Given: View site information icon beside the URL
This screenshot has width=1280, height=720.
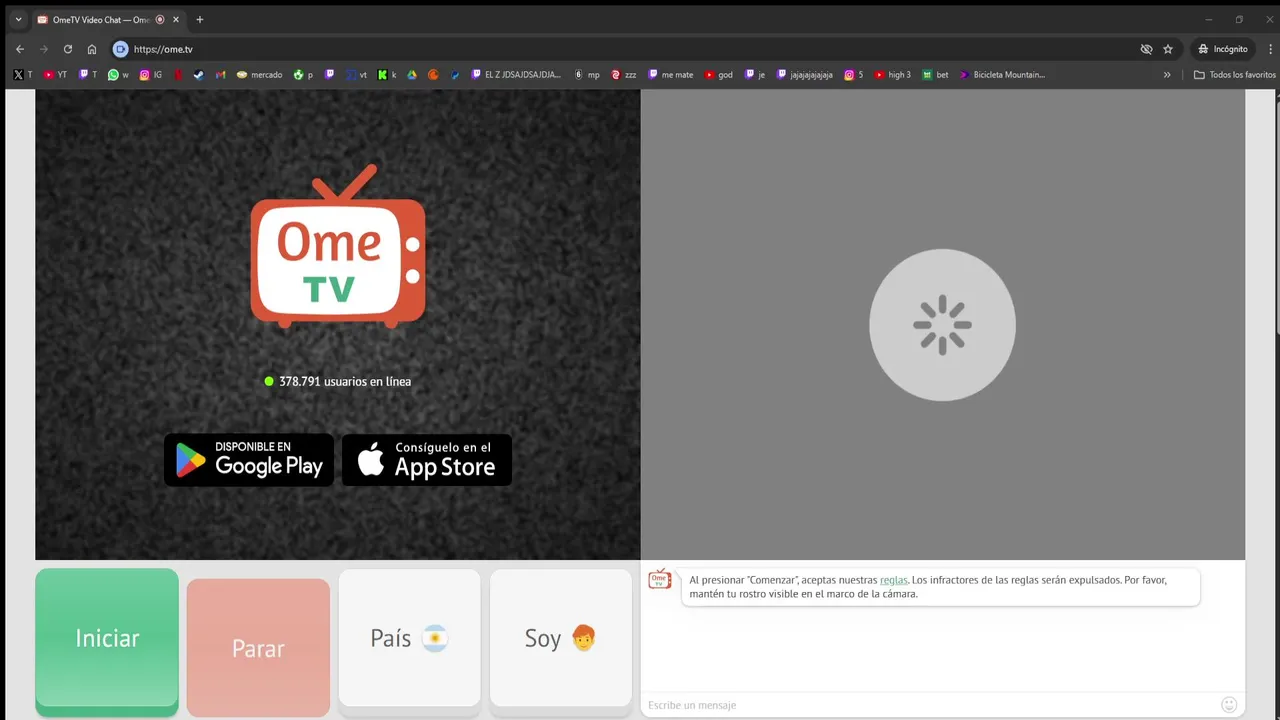Looking at the screenshot, I should 121,49.
